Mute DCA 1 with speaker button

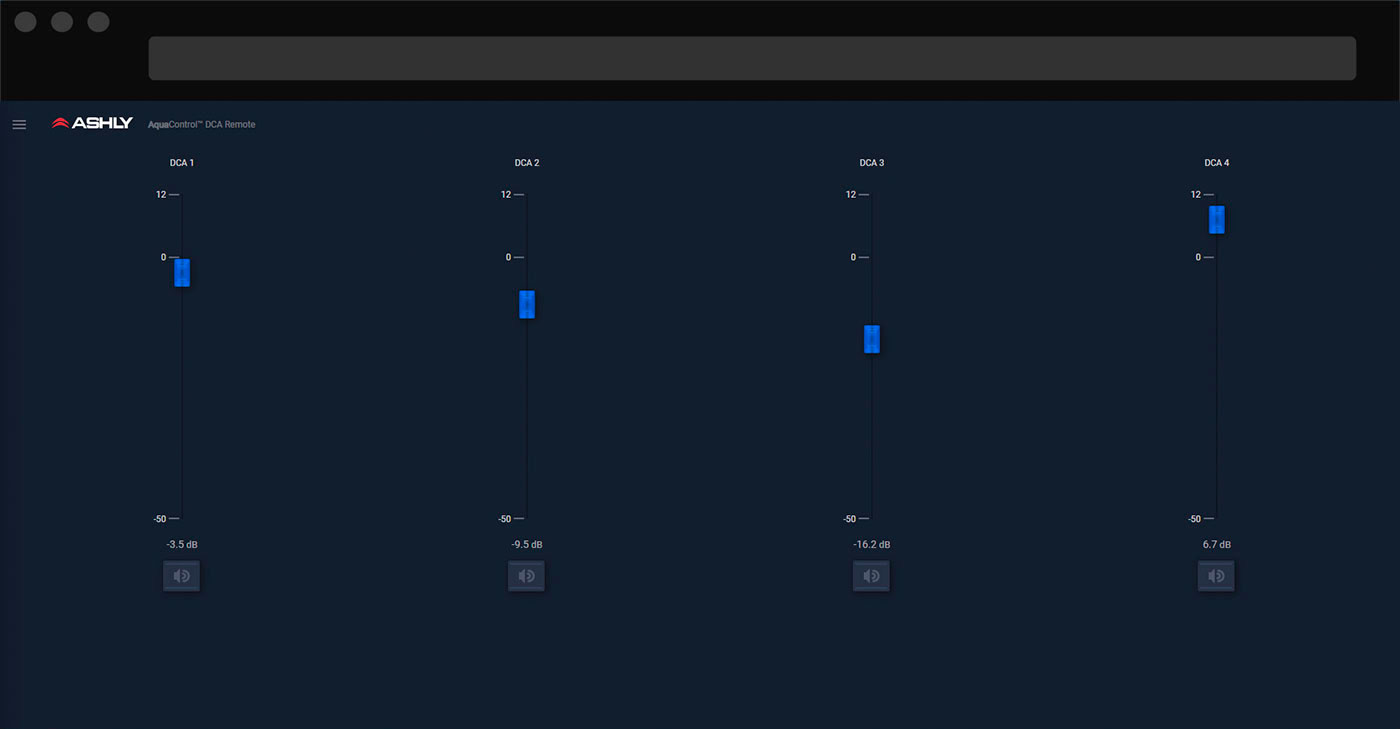coord(181,576)
